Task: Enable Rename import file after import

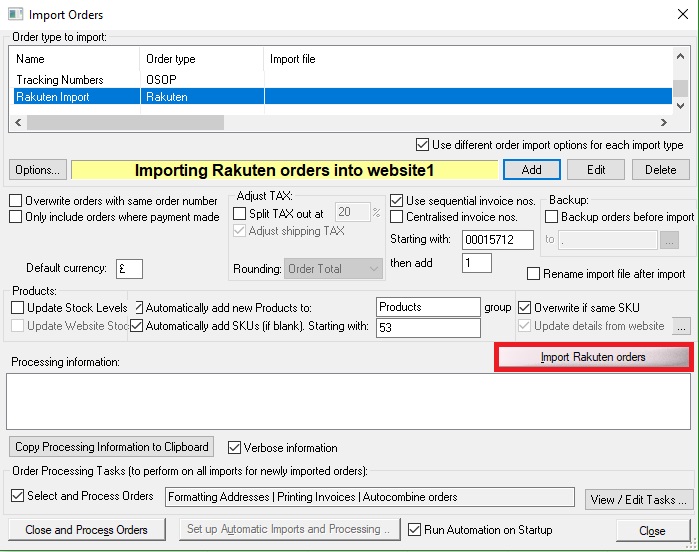Action: [533, 273]
